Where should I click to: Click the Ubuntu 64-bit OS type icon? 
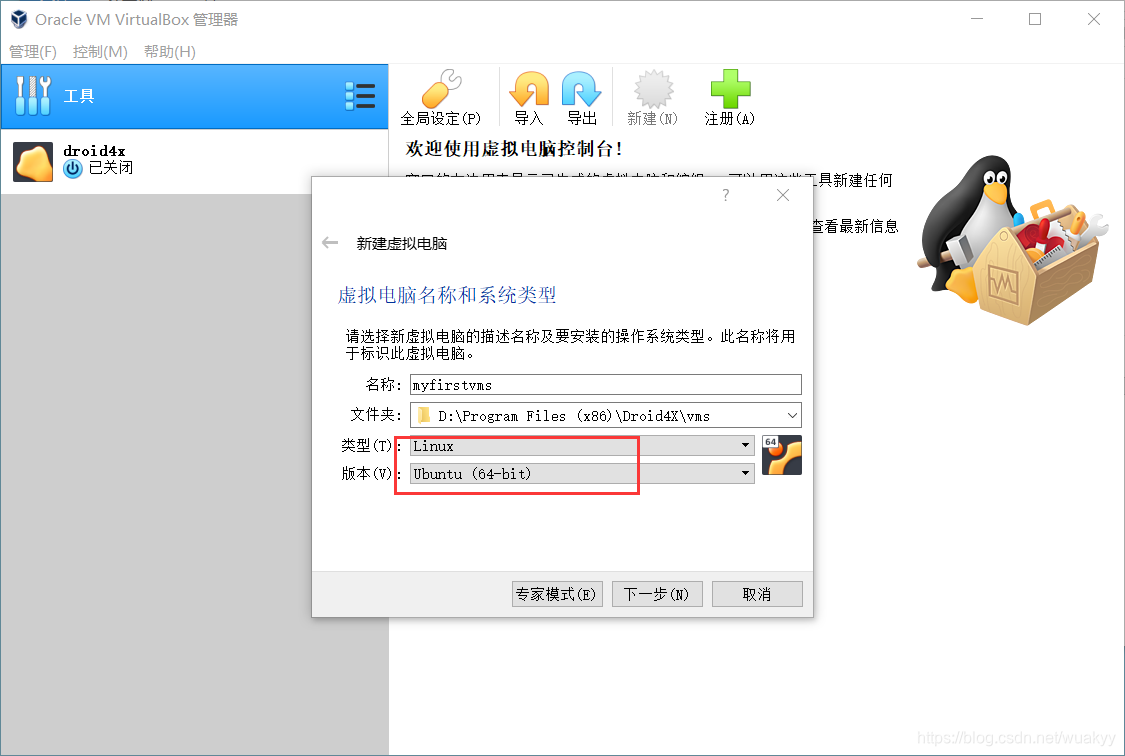(x=781, y=455)
